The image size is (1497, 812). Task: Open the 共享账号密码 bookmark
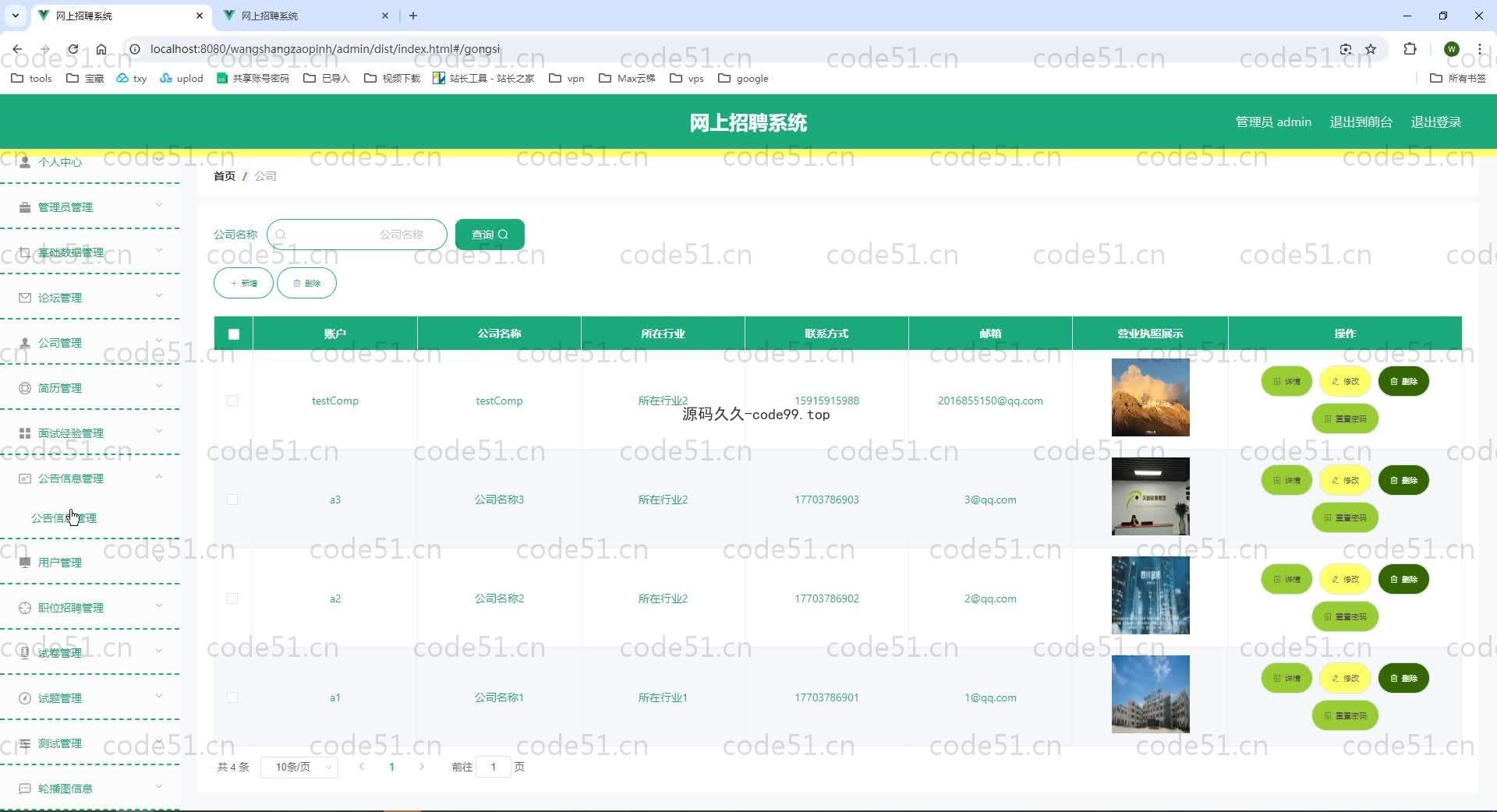pyautogui.click(x=253, y=78)
